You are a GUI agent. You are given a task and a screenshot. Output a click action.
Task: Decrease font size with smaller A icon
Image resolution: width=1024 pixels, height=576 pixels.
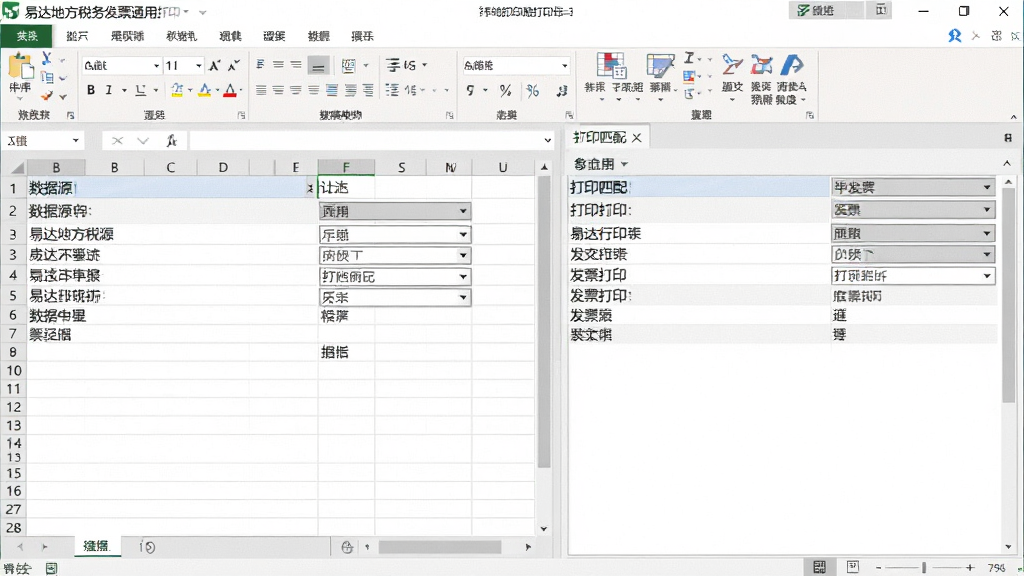pyautogui.click(x=233, y=65)
